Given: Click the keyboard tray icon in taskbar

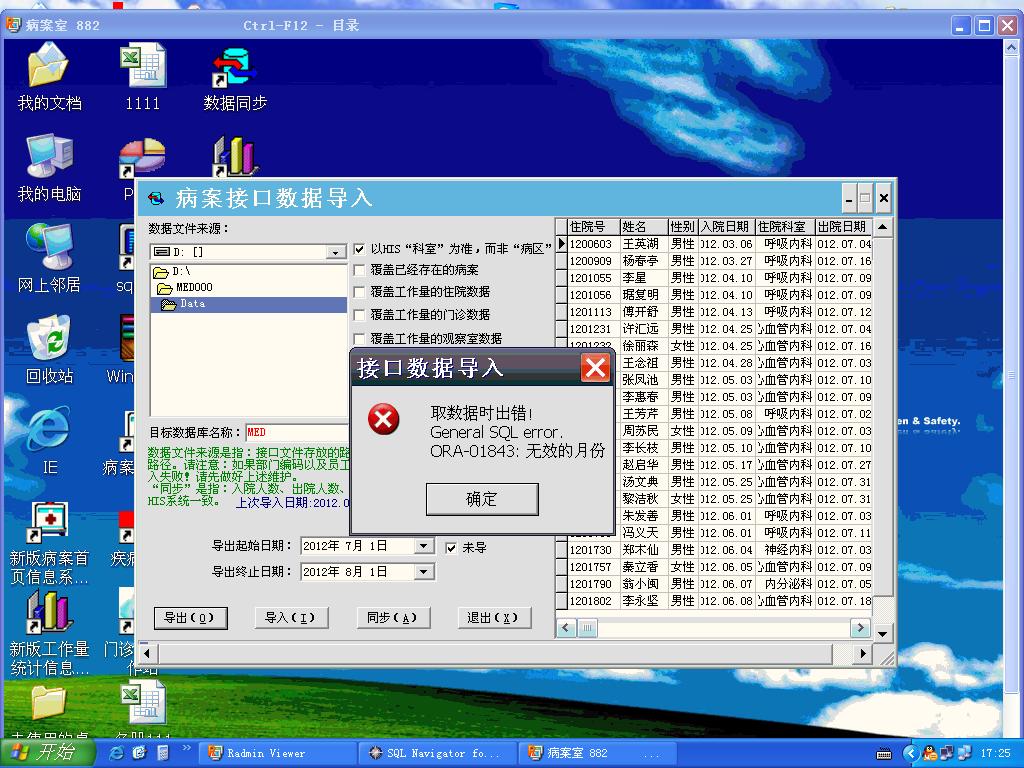Looking at the screenshot, I should tap(884, 754).
